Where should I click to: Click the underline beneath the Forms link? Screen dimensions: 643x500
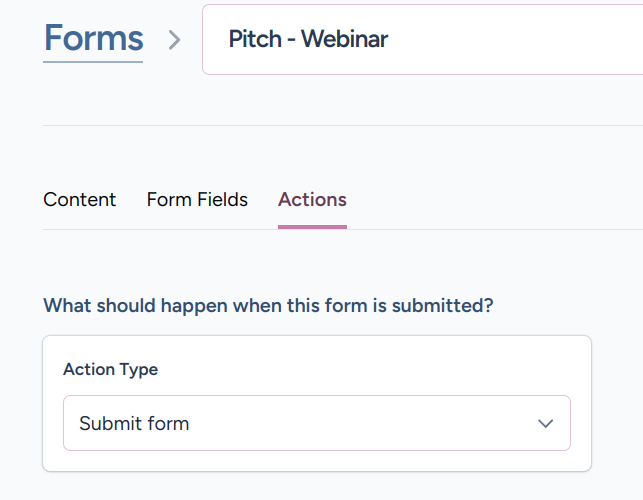tap(93, 62)
